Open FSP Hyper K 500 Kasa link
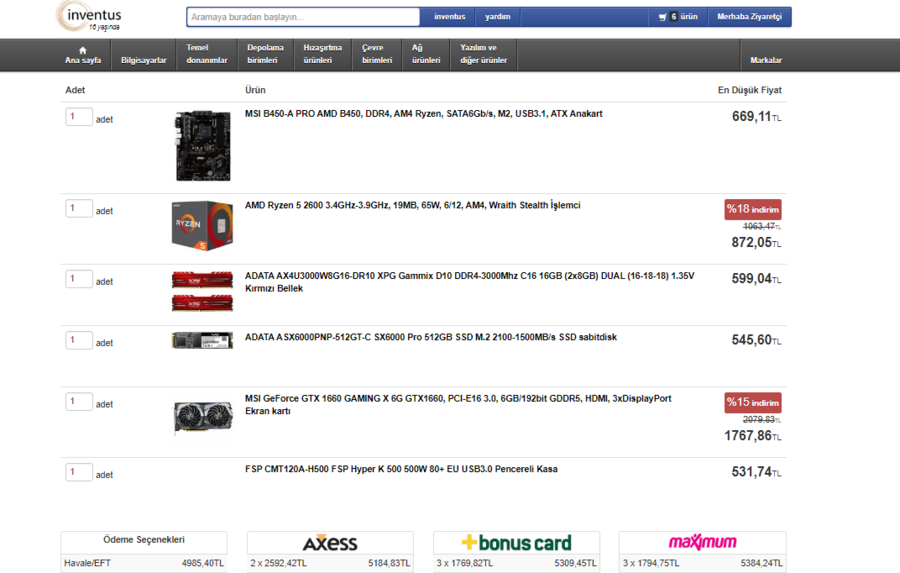This screenshot has width=900, height=573. [x=401, y=469]
